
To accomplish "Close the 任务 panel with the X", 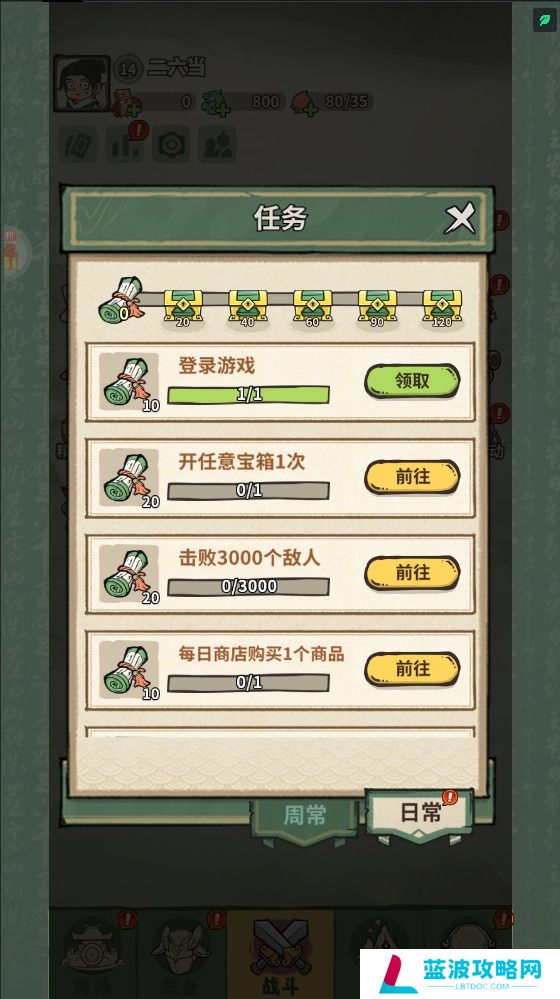I will 460,219.
